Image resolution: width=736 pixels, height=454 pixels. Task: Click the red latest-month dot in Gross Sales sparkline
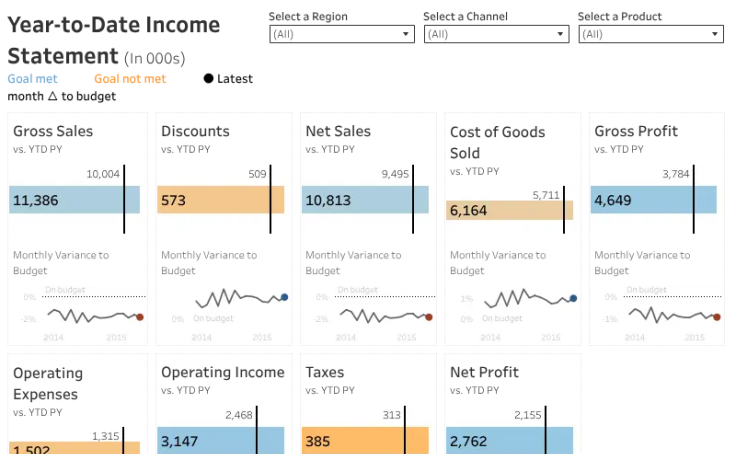click(140, 317)
